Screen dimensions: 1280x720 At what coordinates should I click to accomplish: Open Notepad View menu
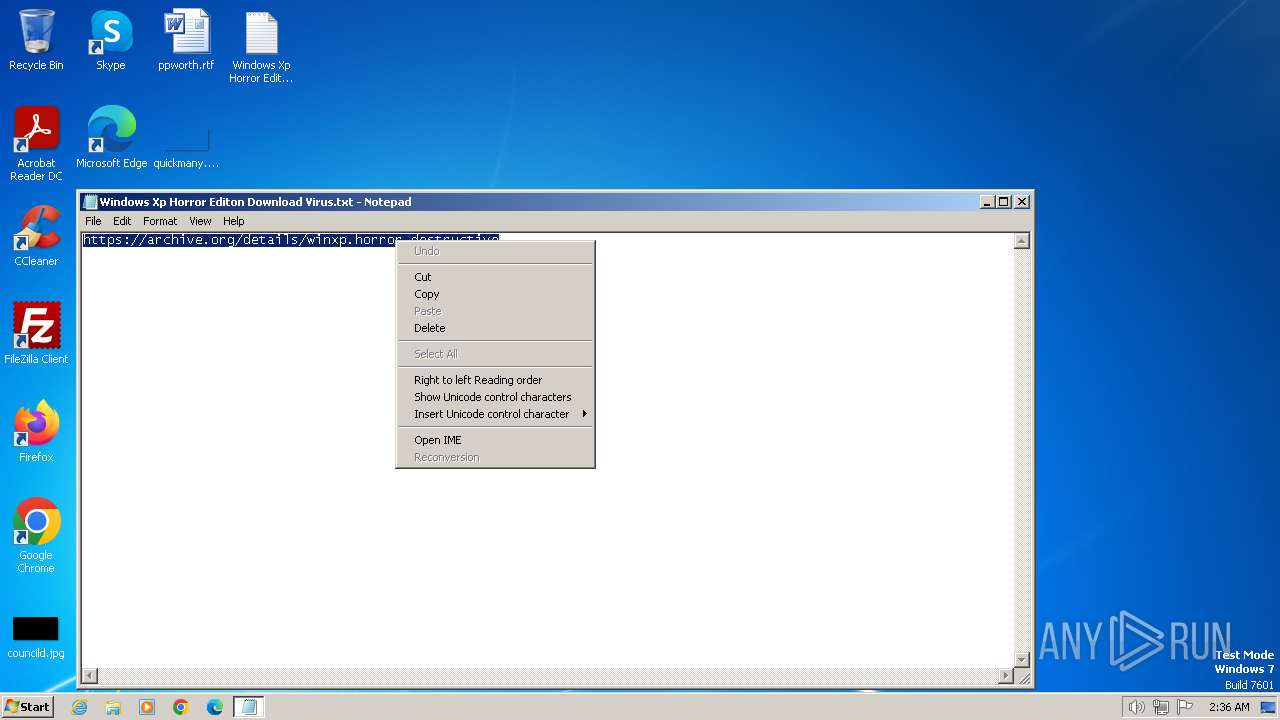point(200,221)
